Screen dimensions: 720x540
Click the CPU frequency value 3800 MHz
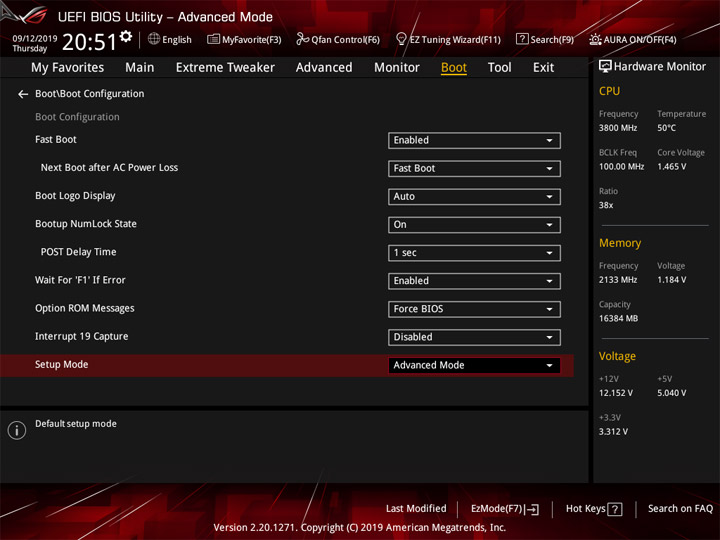618,128
